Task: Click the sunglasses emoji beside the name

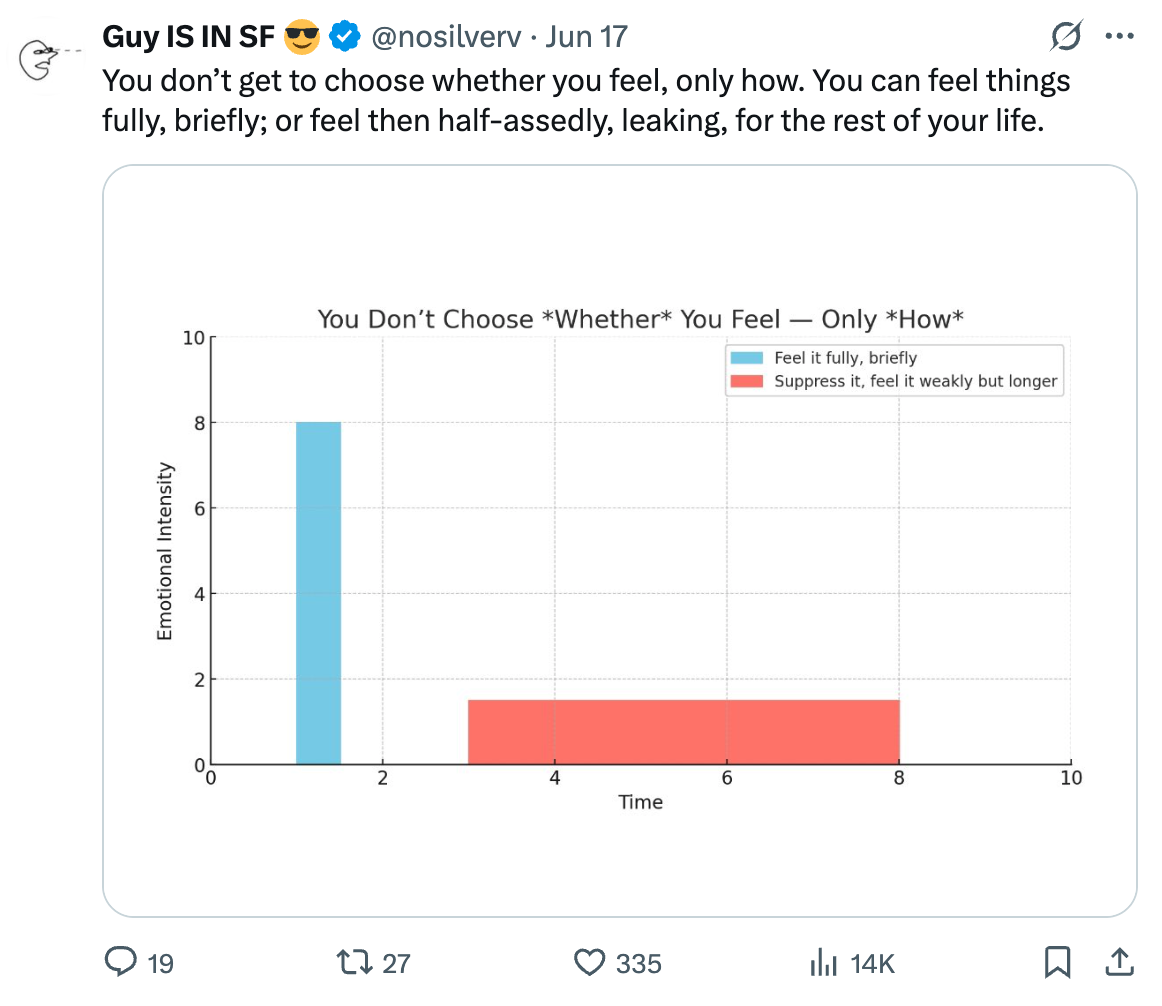Action: (x=302, y=37)
